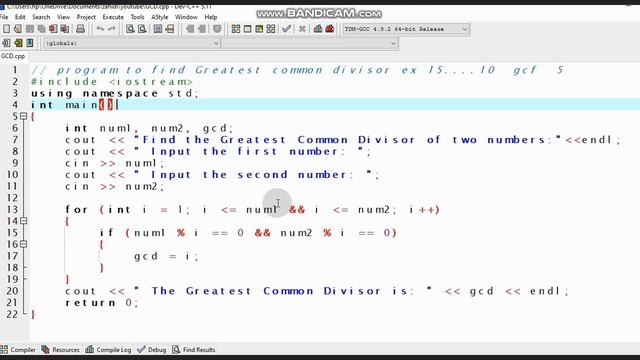
Task: Click the Goto Line toolbar icon
Action: click(x=170, y=29)
